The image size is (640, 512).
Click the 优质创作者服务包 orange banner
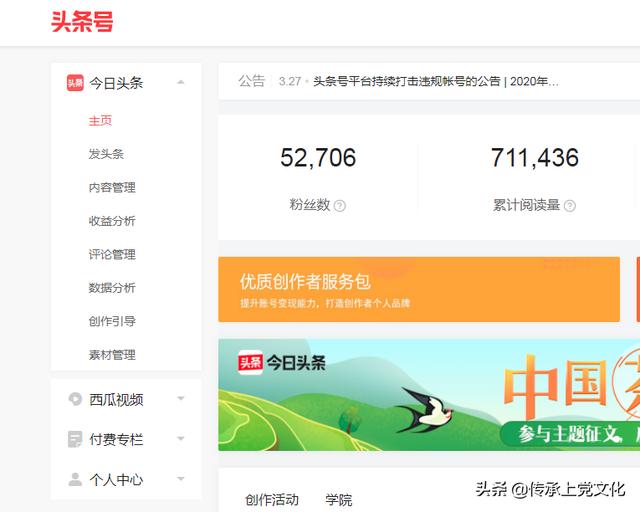pos(419,289)
